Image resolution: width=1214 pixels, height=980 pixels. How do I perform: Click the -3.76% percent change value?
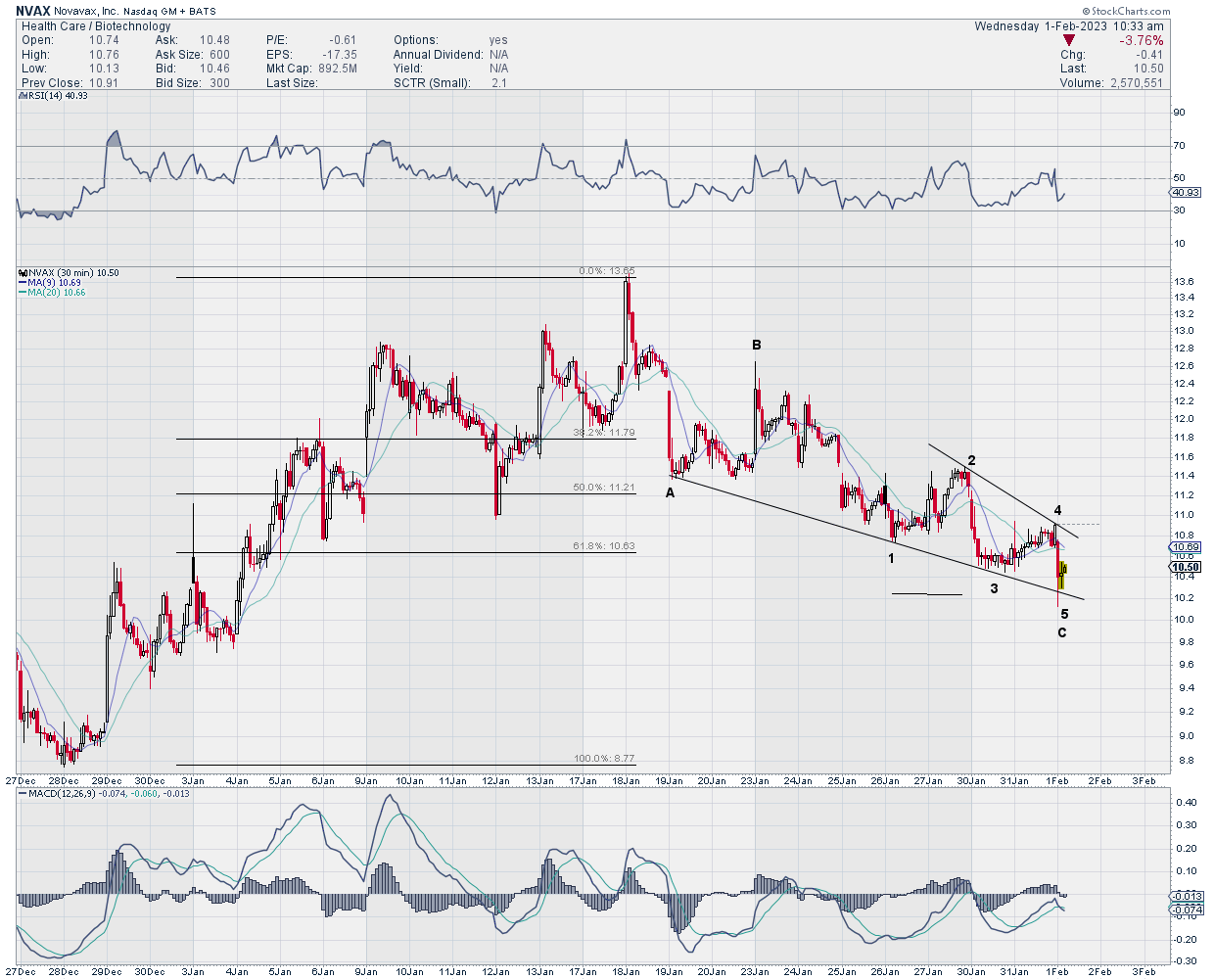click(1142, 40)
